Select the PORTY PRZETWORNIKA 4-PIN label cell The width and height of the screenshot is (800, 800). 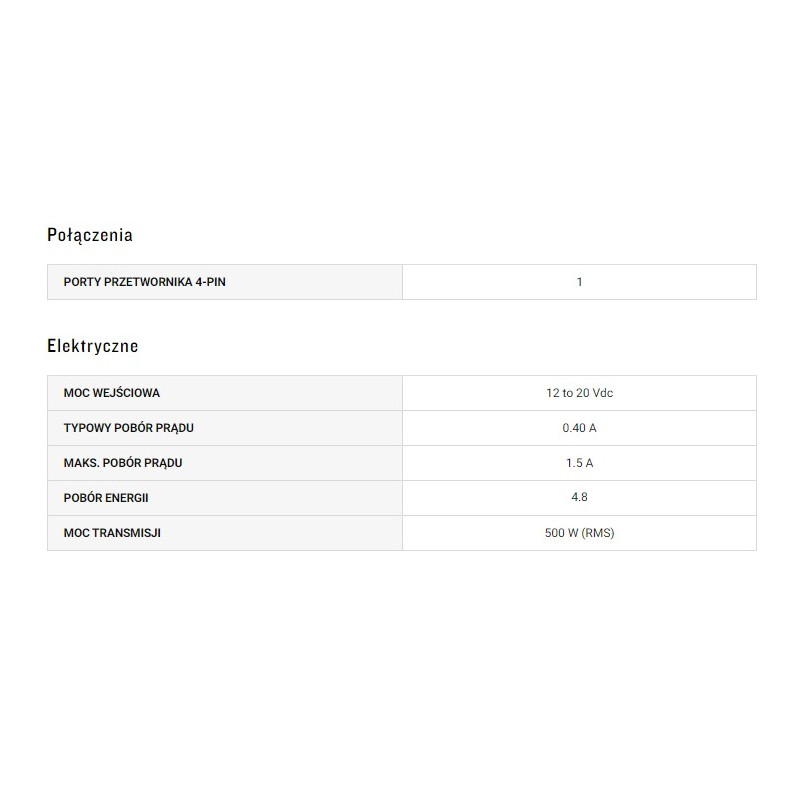(x=144, y=282)
